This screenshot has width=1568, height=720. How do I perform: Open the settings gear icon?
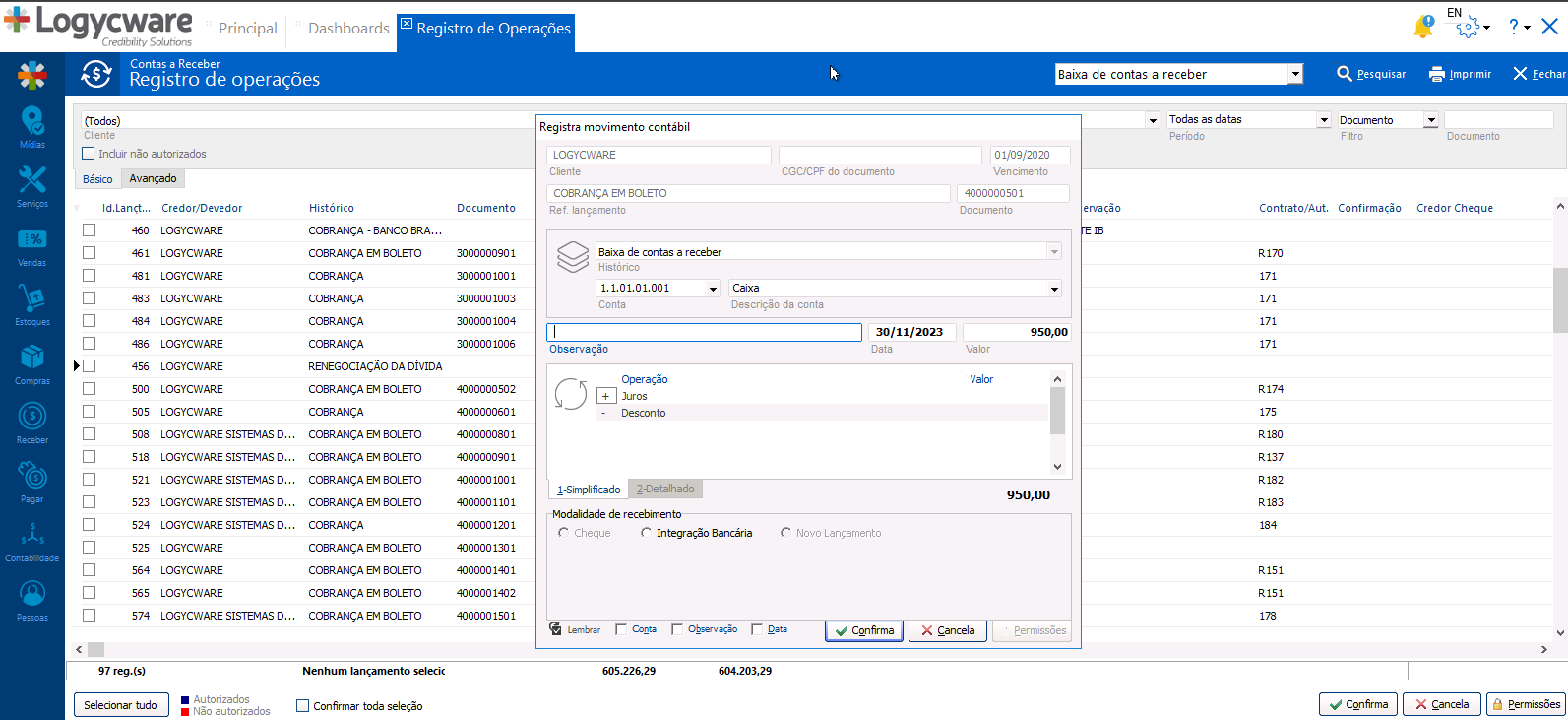tap(1468, 28)
